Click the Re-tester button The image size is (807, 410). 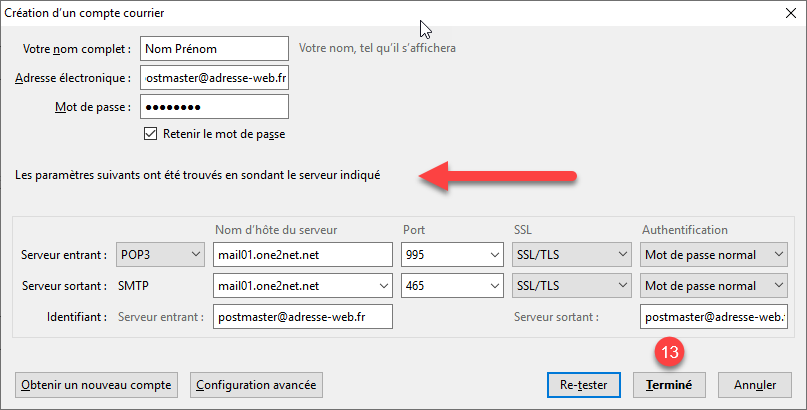[x=584, y=385]
